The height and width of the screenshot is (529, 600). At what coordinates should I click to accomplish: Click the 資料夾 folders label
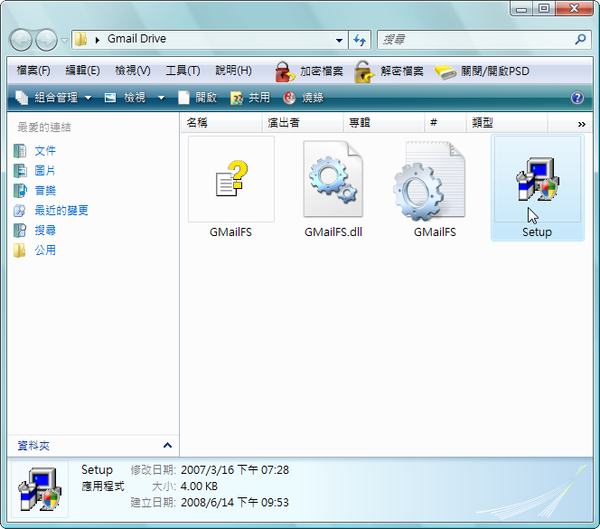click(34, 446)
